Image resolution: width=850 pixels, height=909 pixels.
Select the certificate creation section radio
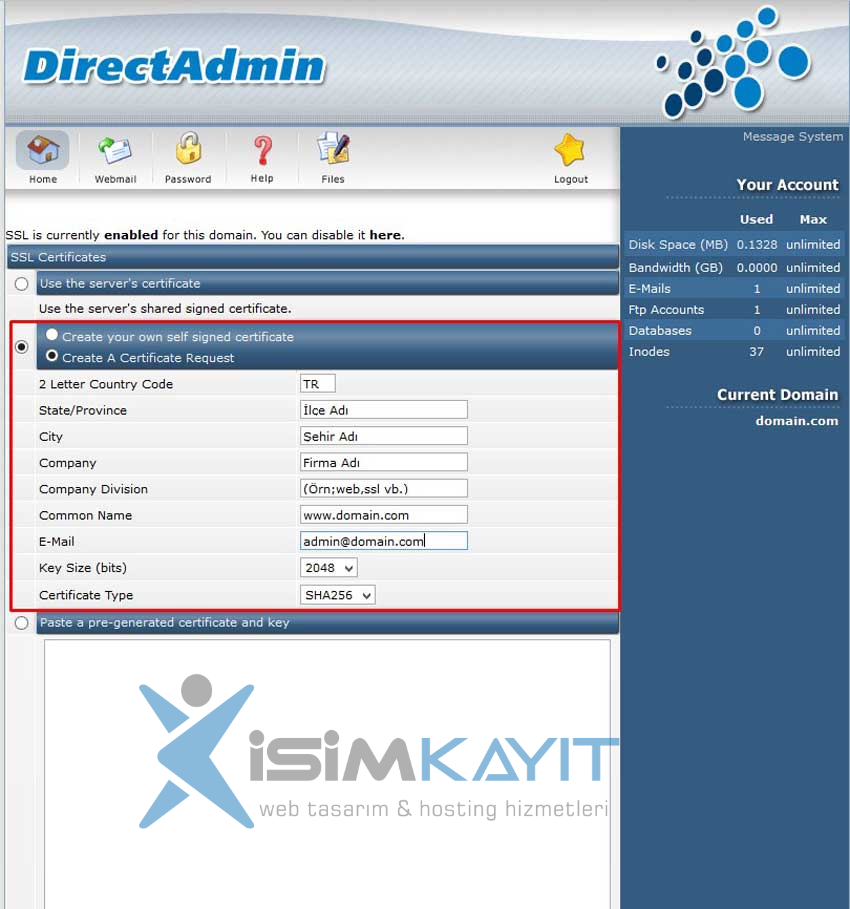21,347
